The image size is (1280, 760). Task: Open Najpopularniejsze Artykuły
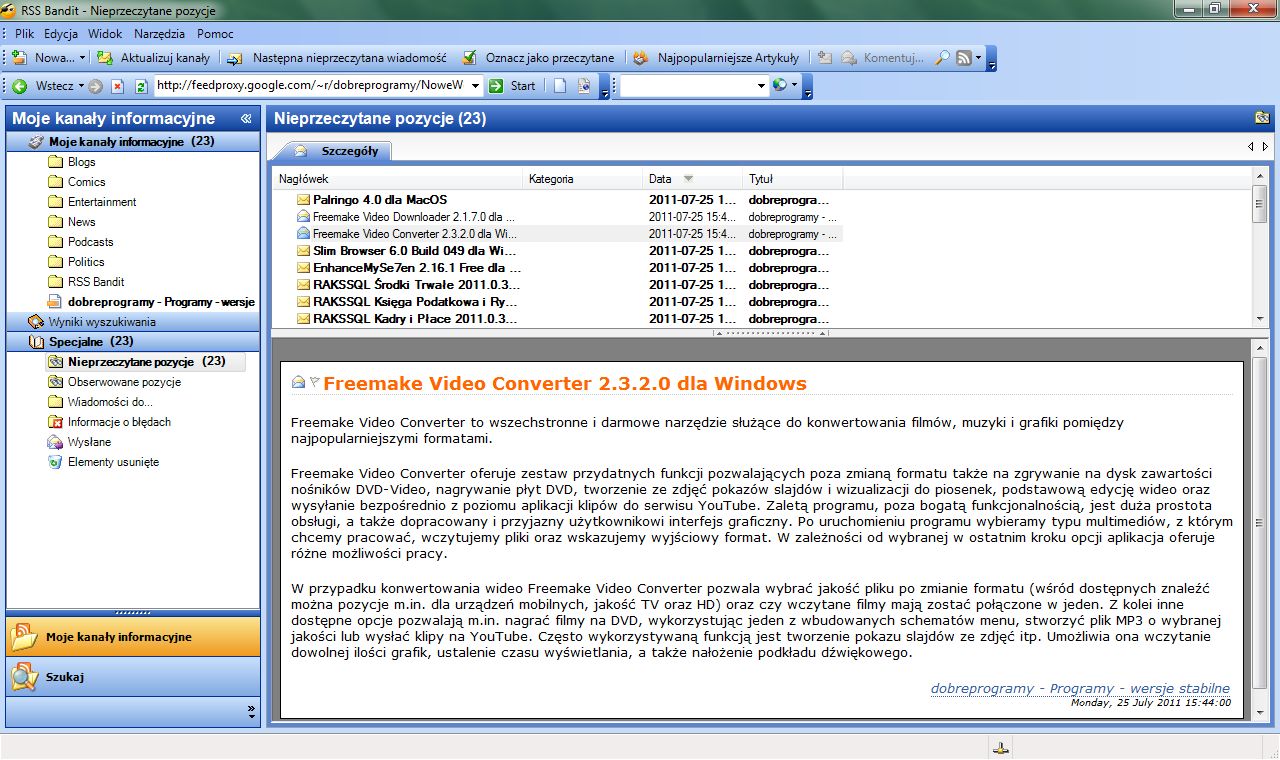(x=716, y=58)
